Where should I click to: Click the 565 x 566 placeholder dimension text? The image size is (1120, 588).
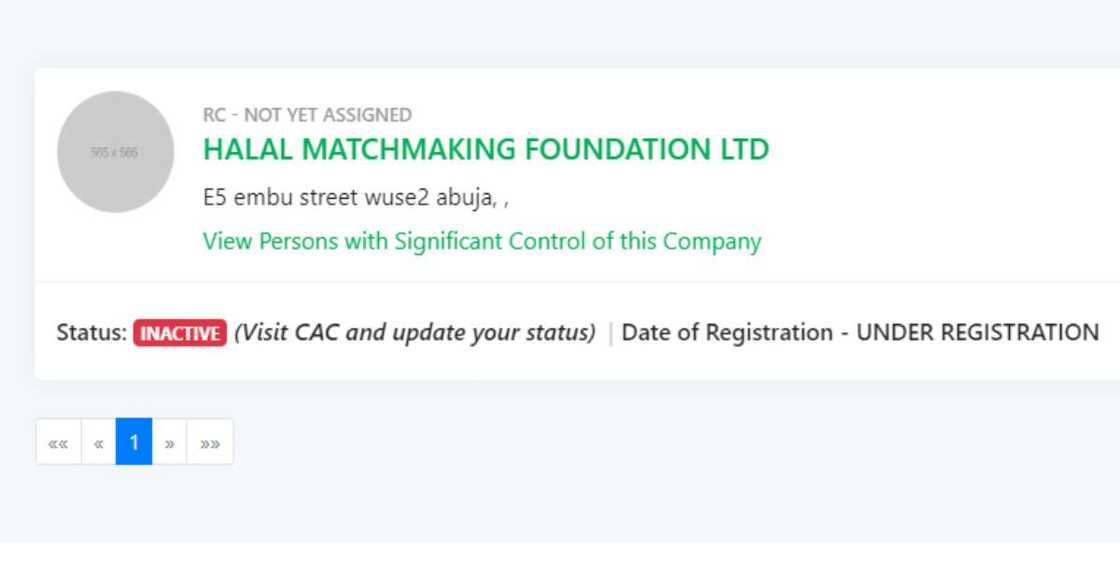[114, 153]
